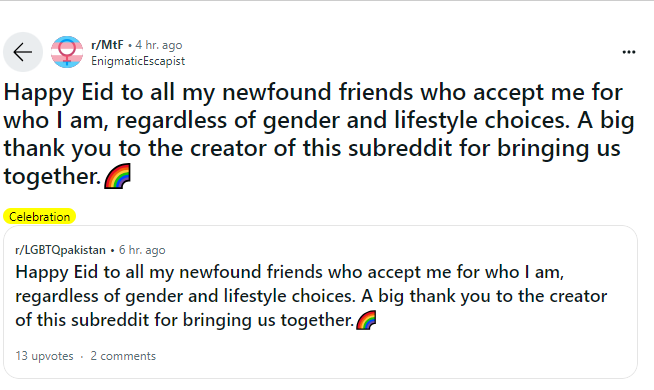The width and height of the screenshot is (654, 390).
Task: Visit the r/MtF subreddit link
Action: 107,45
